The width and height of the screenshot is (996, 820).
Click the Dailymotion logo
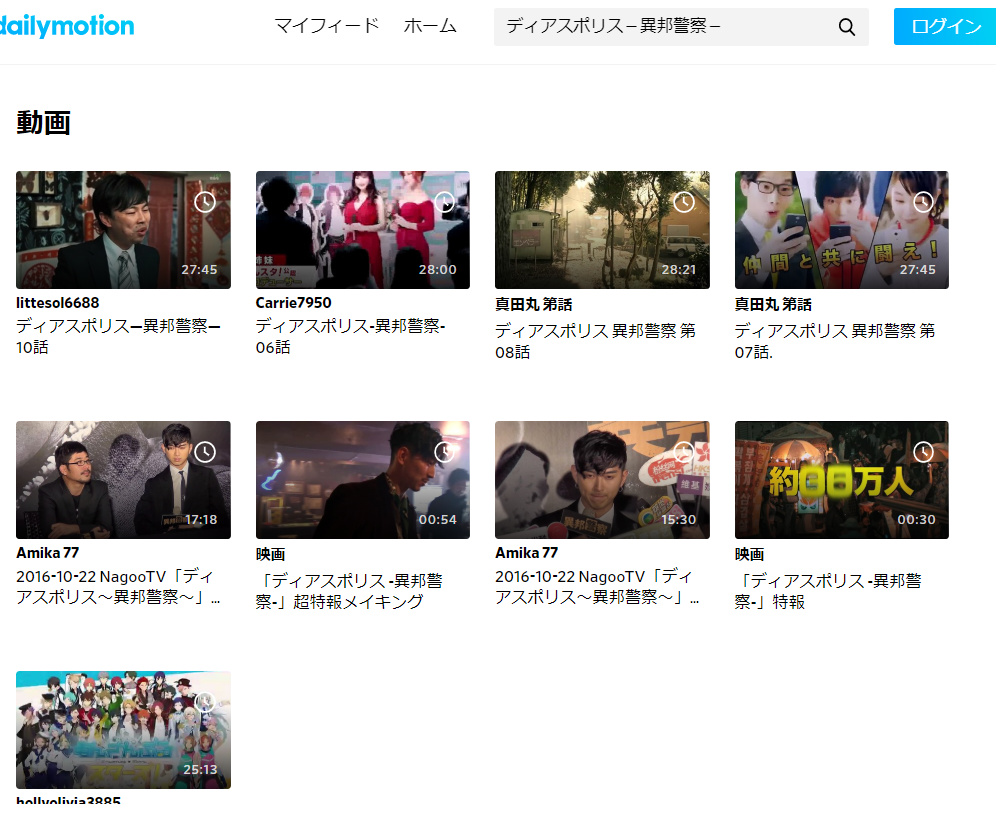point(66,26)
